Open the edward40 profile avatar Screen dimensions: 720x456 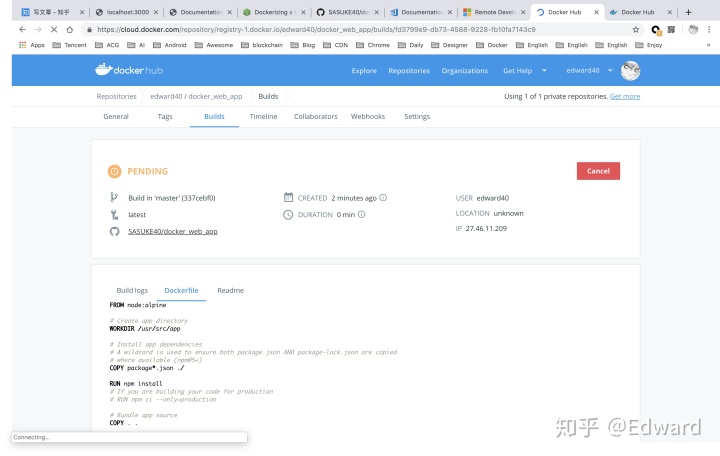pyautogui.click(x=630, y=70)
